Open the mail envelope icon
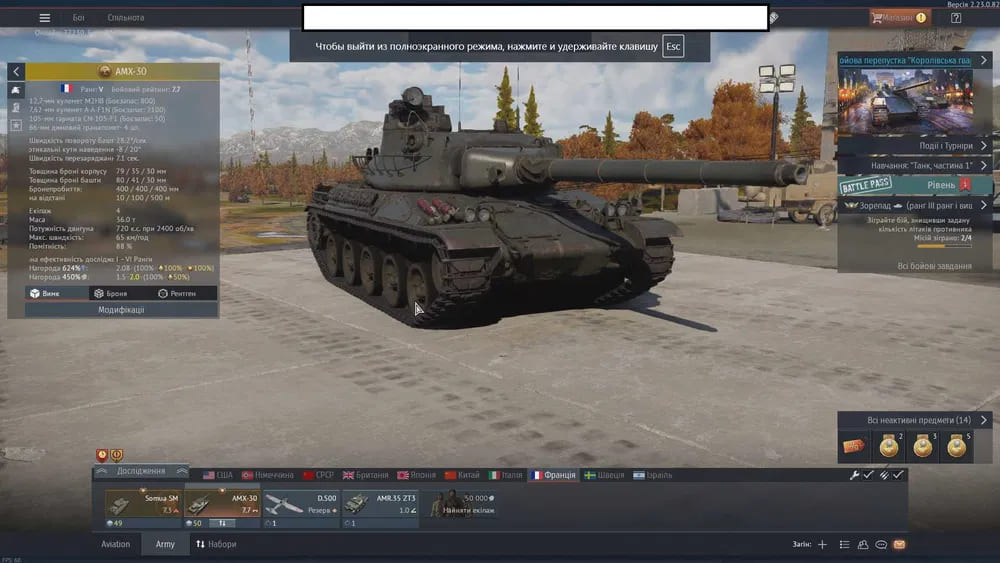1000x563 pixels. coord(899,545)
